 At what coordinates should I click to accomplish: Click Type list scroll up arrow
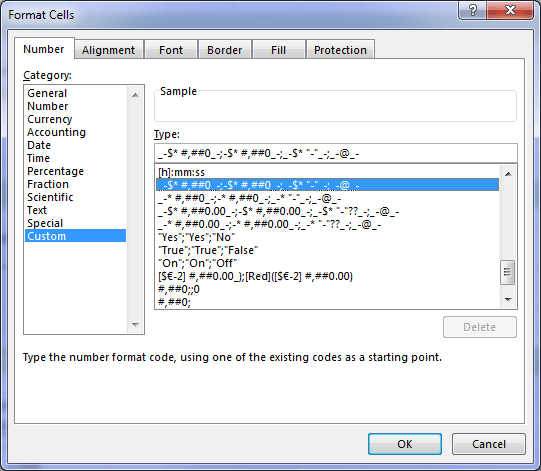pyautogui.click(x=508, y=174)
